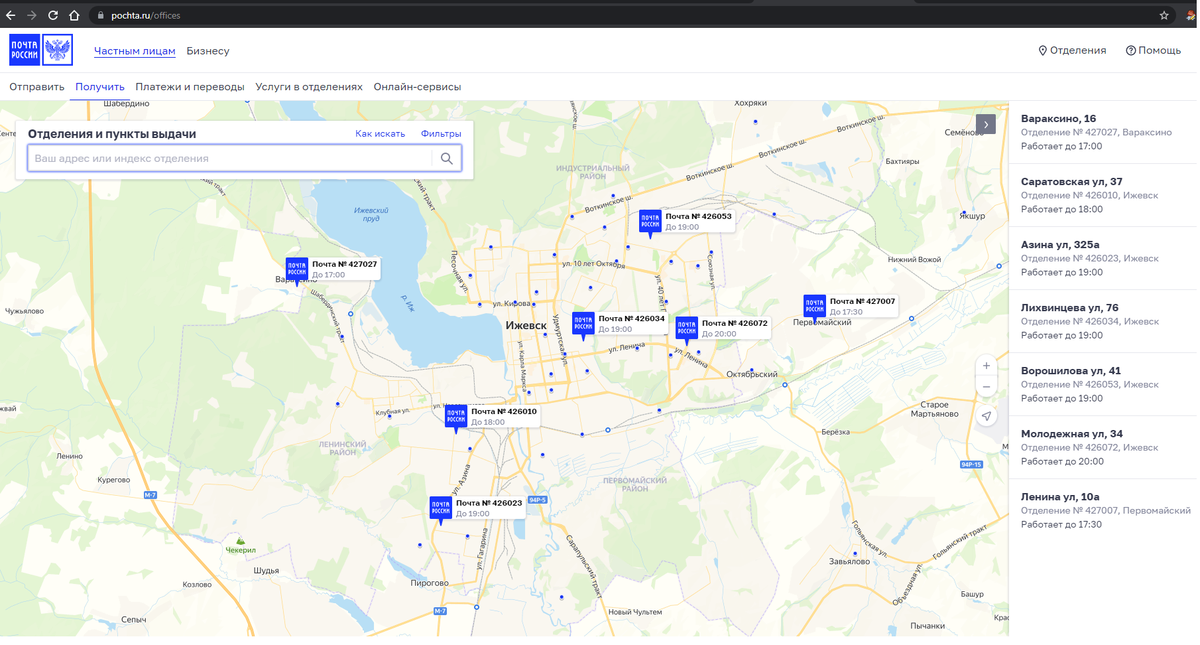Open Получить menu
Screen dimensions: 1200x645
100,87
